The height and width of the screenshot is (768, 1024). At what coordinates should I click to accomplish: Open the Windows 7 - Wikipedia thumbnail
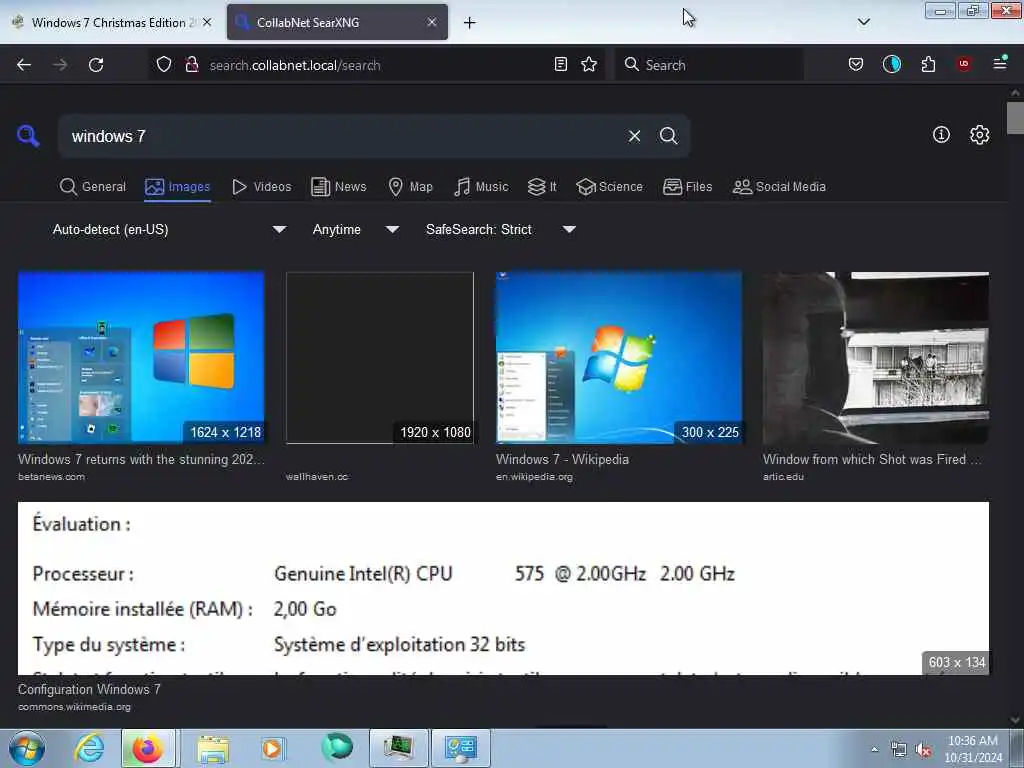tap(618, 358)
